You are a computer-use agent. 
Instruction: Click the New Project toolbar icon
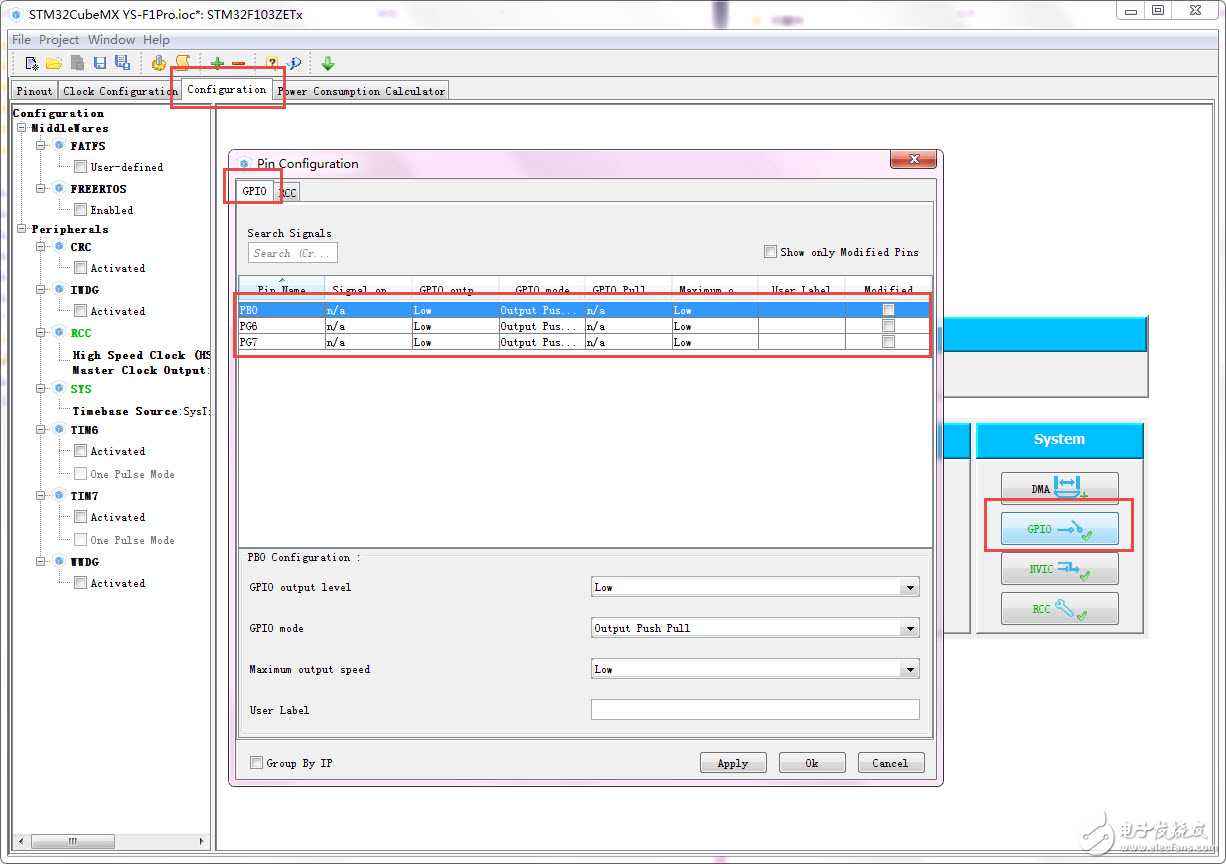pos(32,63)
